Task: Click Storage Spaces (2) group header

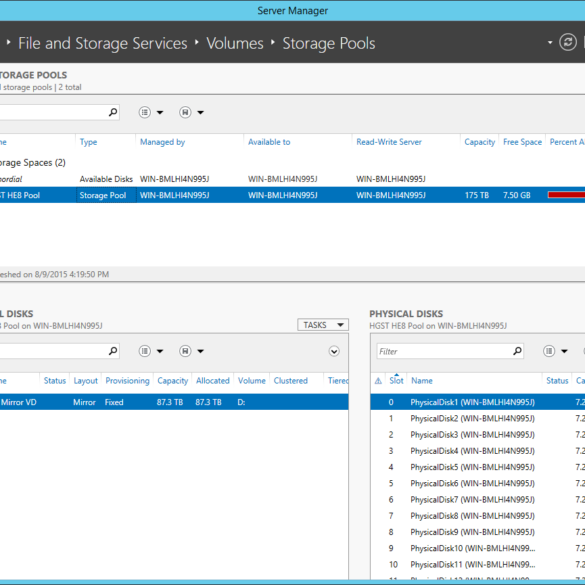Action: point(32,163)
